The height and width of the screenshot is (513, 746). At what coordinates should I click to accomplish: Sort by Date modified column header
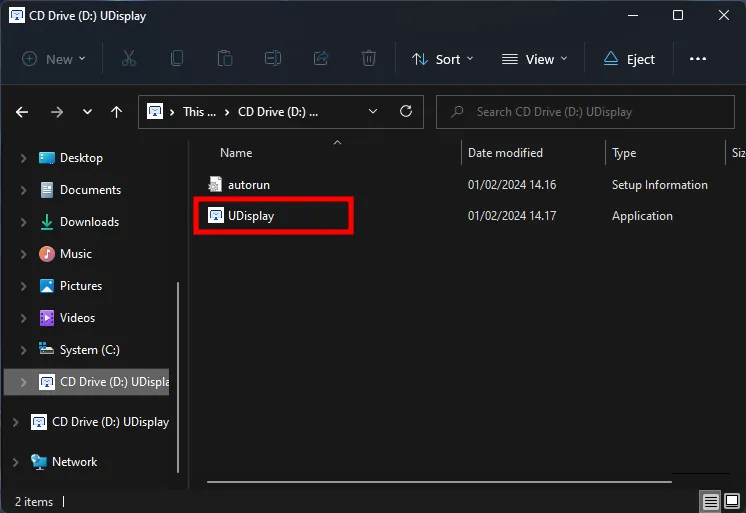point(505,153)
